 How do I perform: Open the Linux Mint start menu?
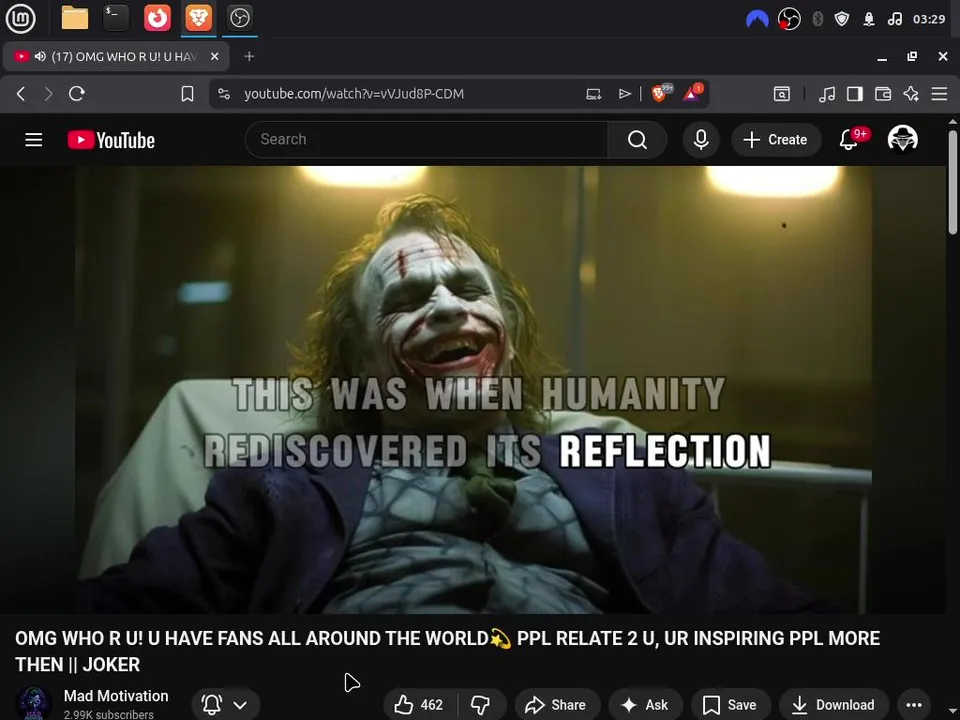click(20, 18)
